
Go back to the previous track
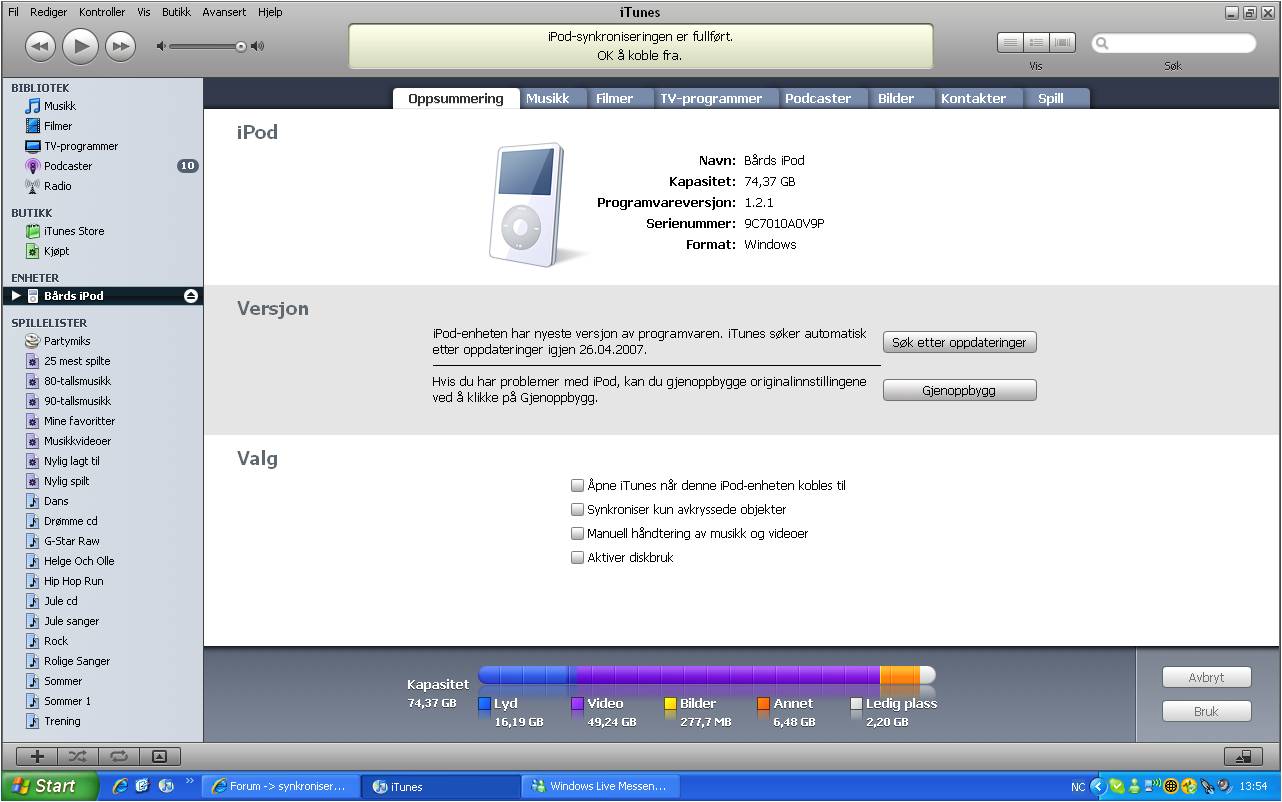click(40, 45)
